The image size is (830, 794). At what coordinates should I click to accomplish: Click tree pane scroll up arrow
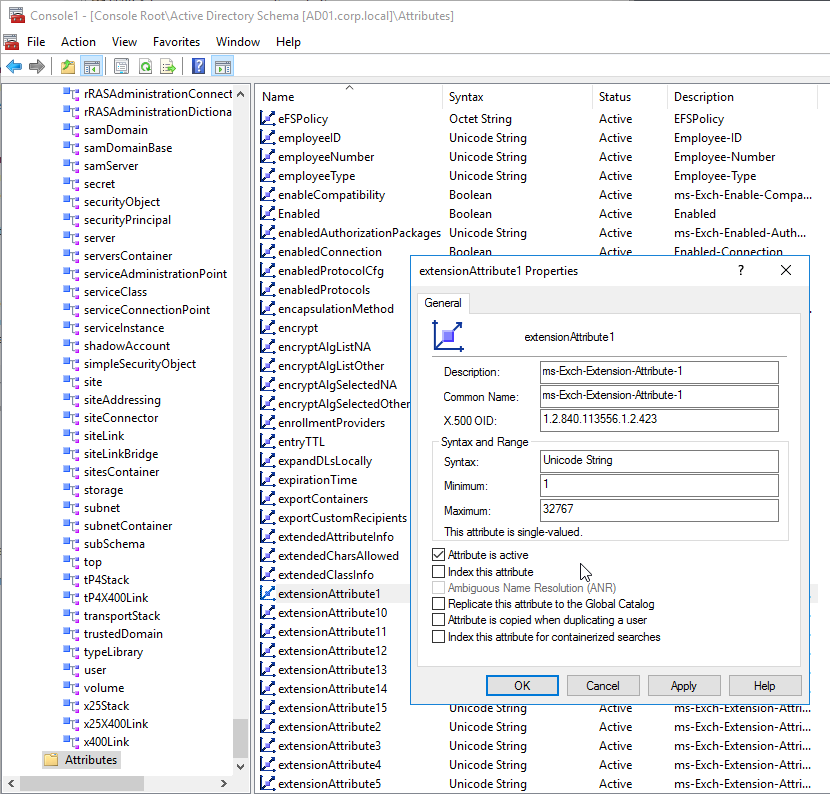240,94
